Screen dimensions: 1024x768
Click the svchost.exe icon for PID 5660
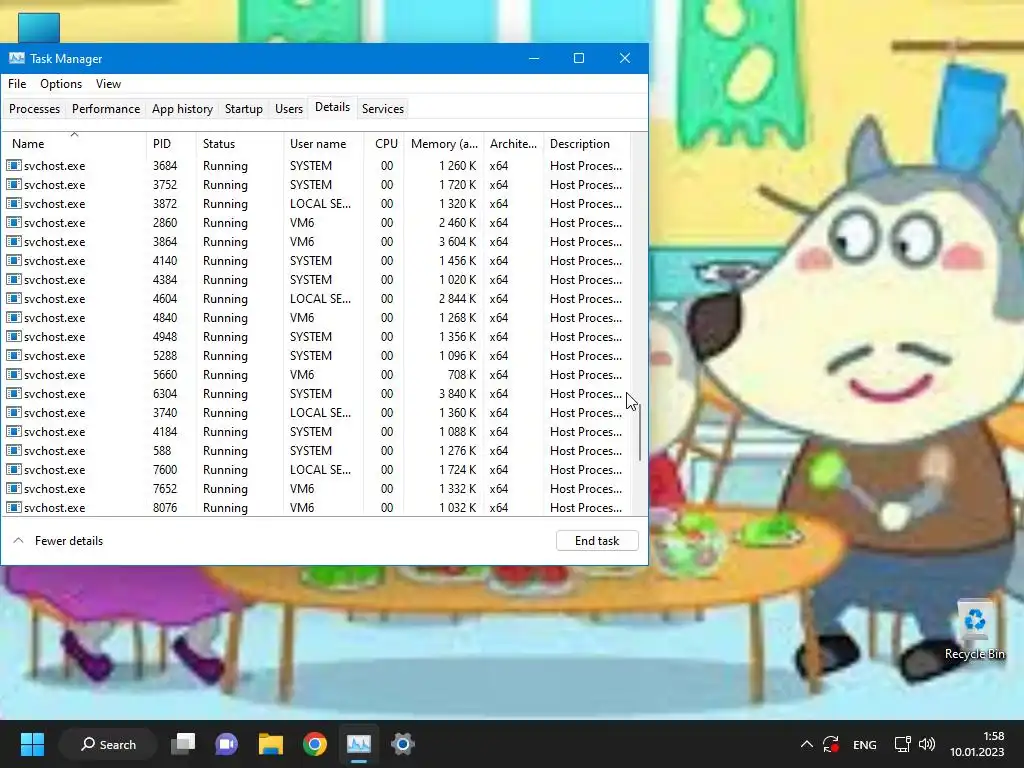[x=14, y=374]
